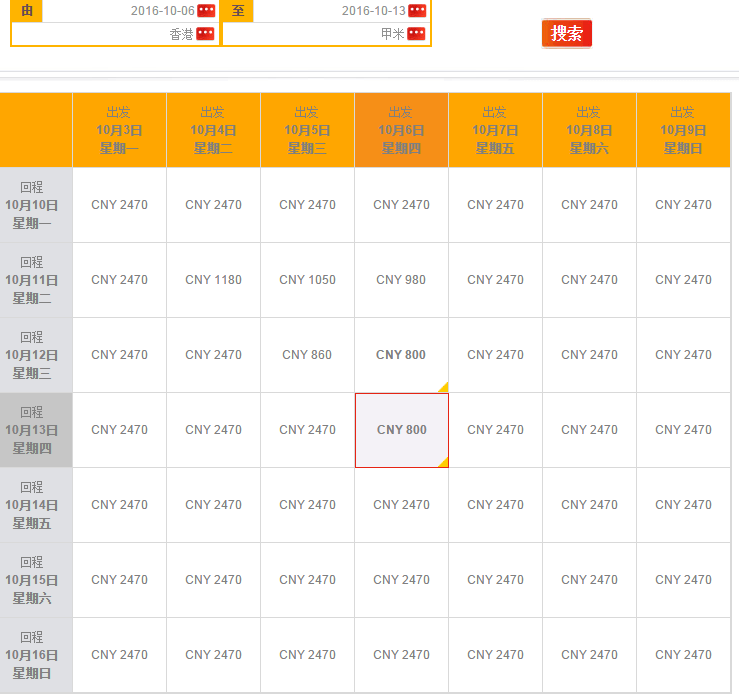Screen dimensions: 739x698
Task: Choose CNY 1050 fare for 10月5日 departure
Action: point(307,280)
